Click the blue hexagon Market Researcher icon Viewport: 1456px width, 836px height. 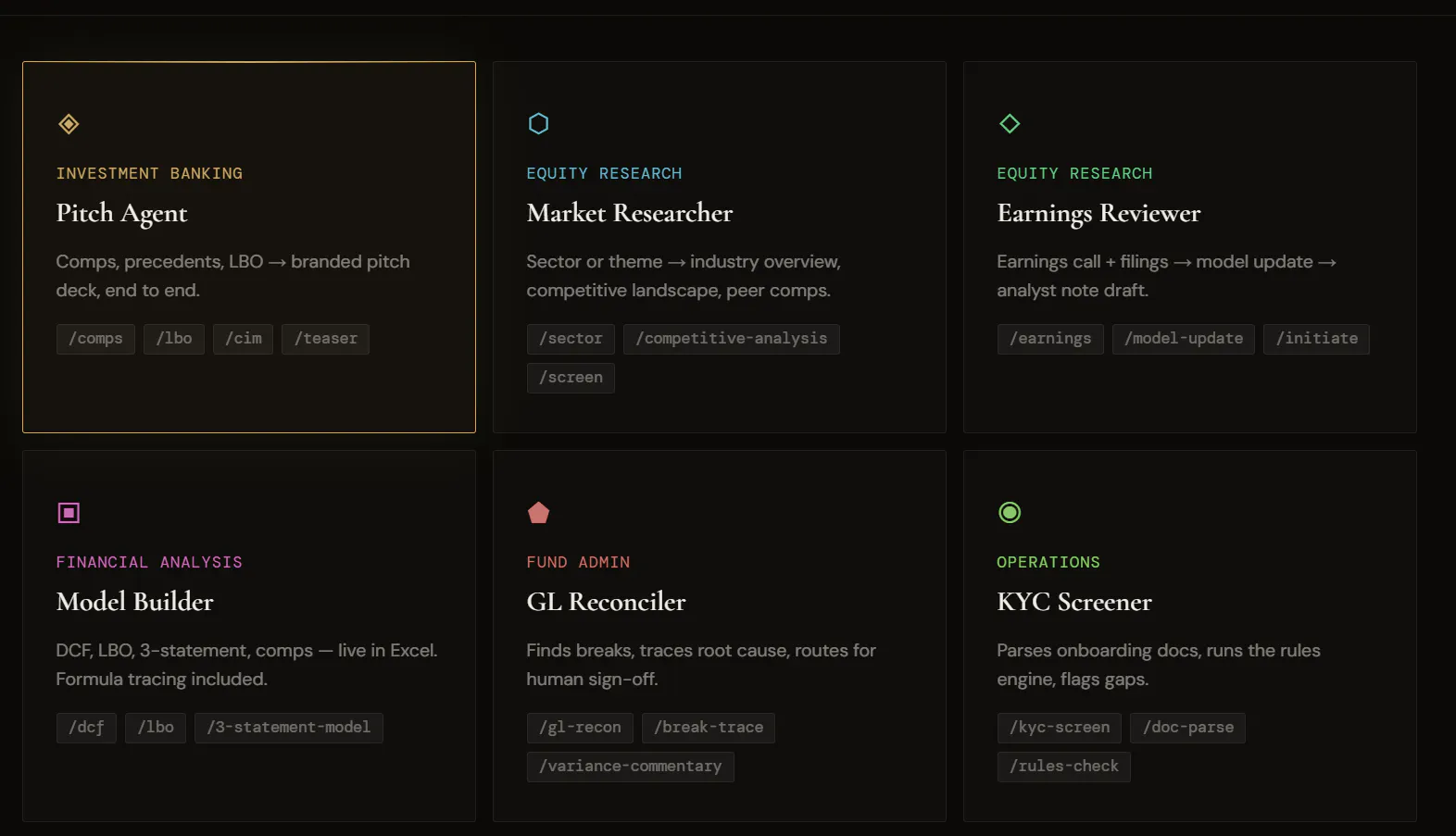[x=538, y=124]
